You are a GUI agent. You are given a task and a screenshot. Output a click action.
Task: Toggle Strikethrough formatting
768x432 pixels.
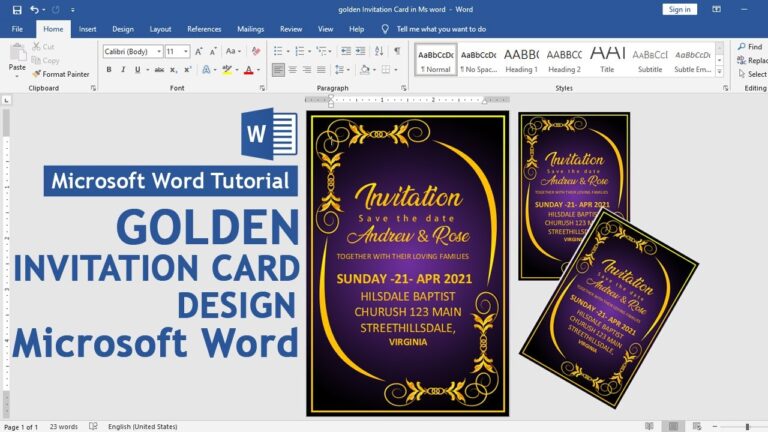coord(159,70)
